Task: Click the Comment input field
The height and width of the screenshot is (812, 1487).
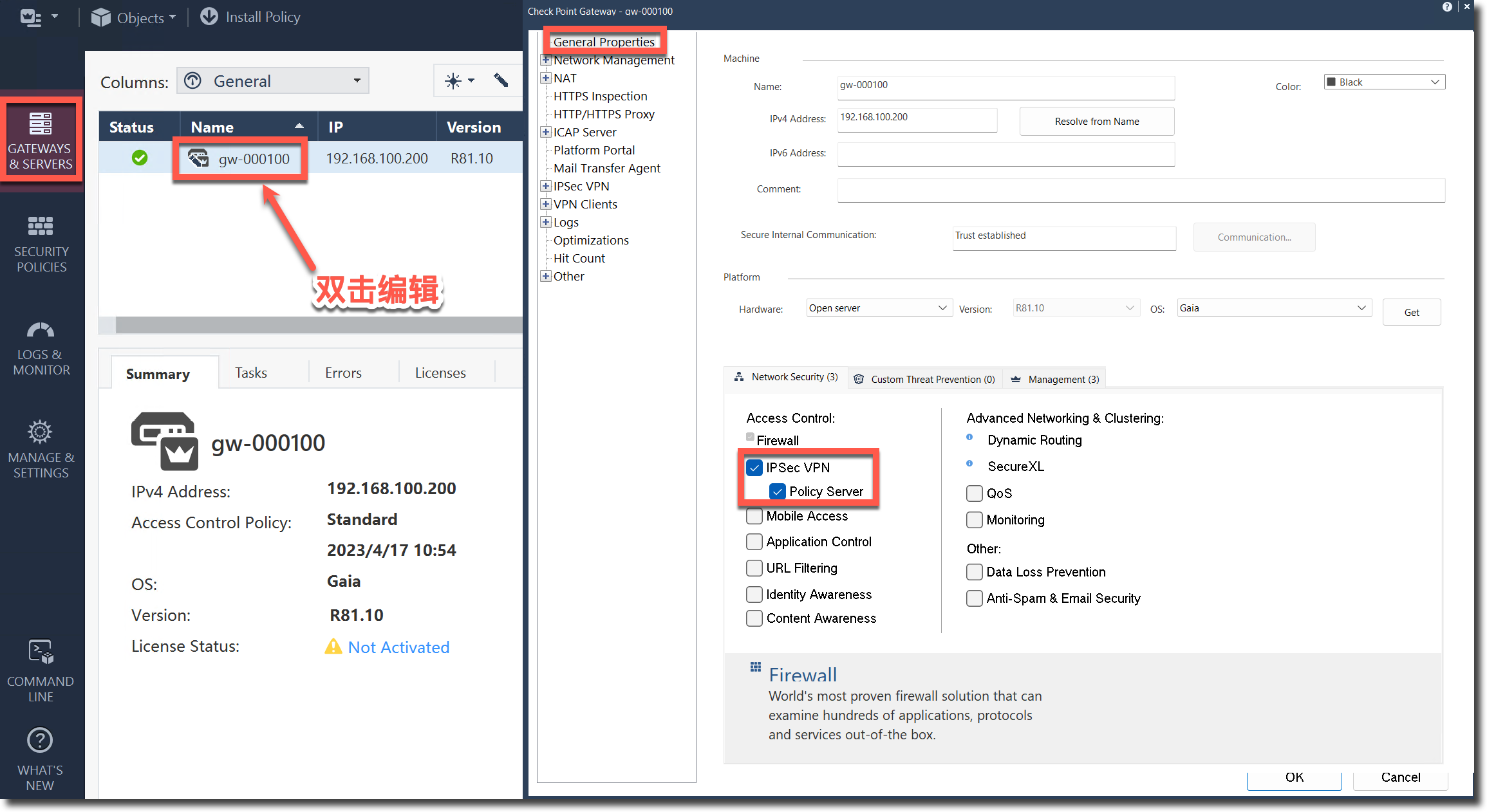Action: 1140,190
